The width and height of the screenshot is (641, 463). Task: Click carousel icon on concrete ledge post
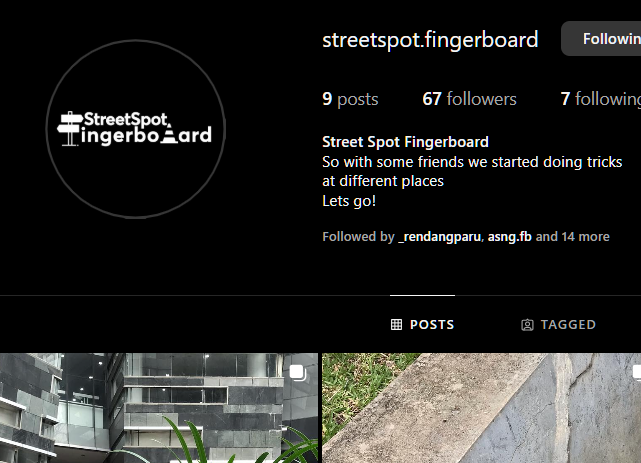click(637, 373)
